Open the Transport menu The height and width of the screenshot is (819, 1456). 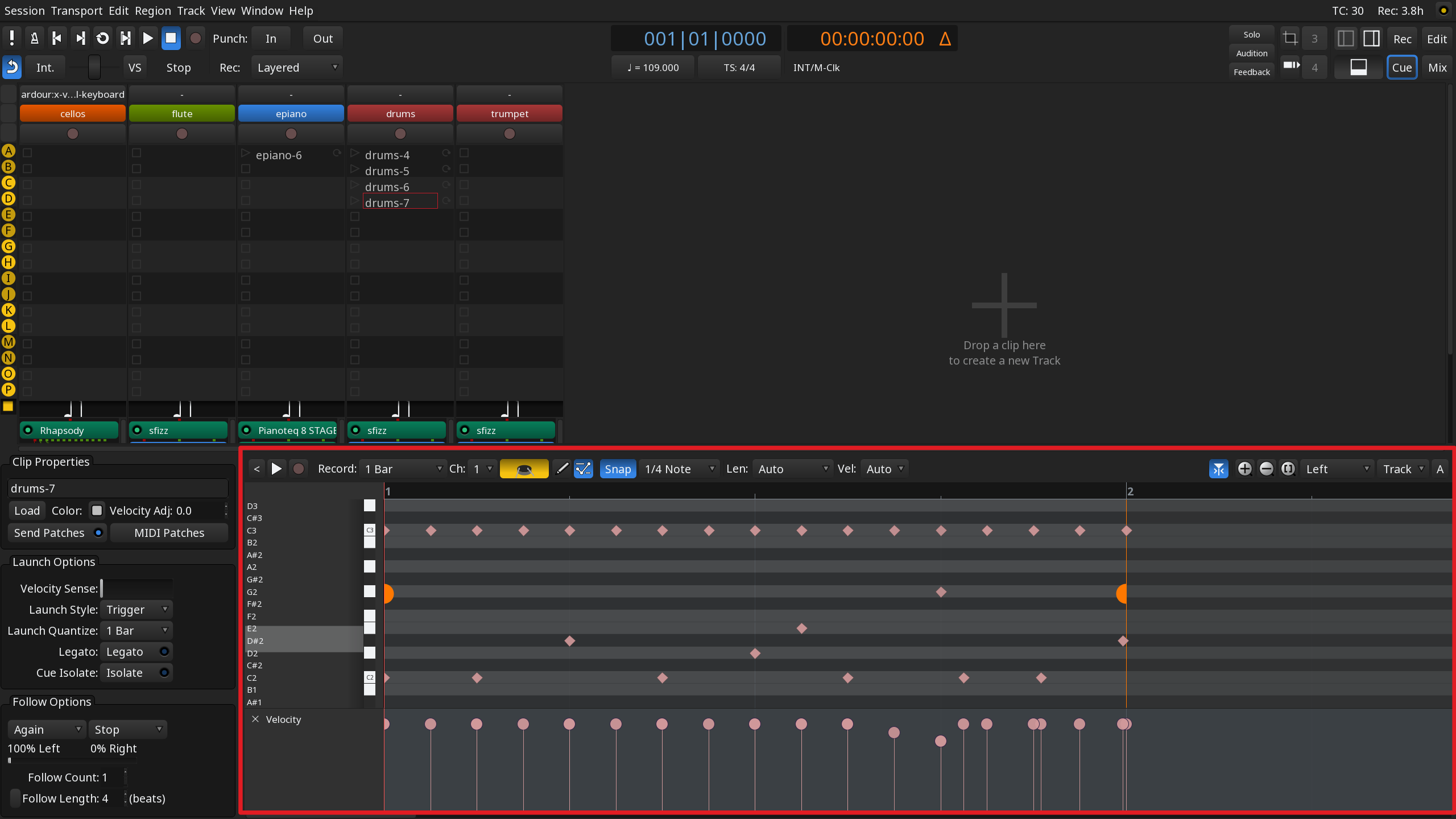point(77,10)
